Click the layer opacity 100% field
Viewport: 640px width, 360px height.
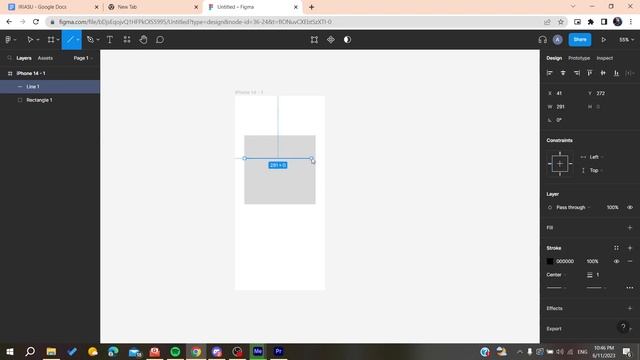point(612,207)
